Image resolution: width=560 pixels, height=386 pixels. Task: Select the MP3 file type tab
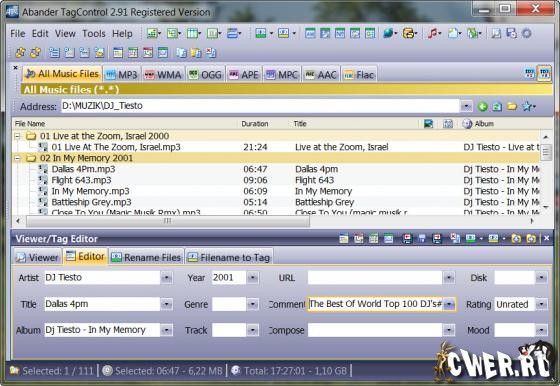click(122, 75)
